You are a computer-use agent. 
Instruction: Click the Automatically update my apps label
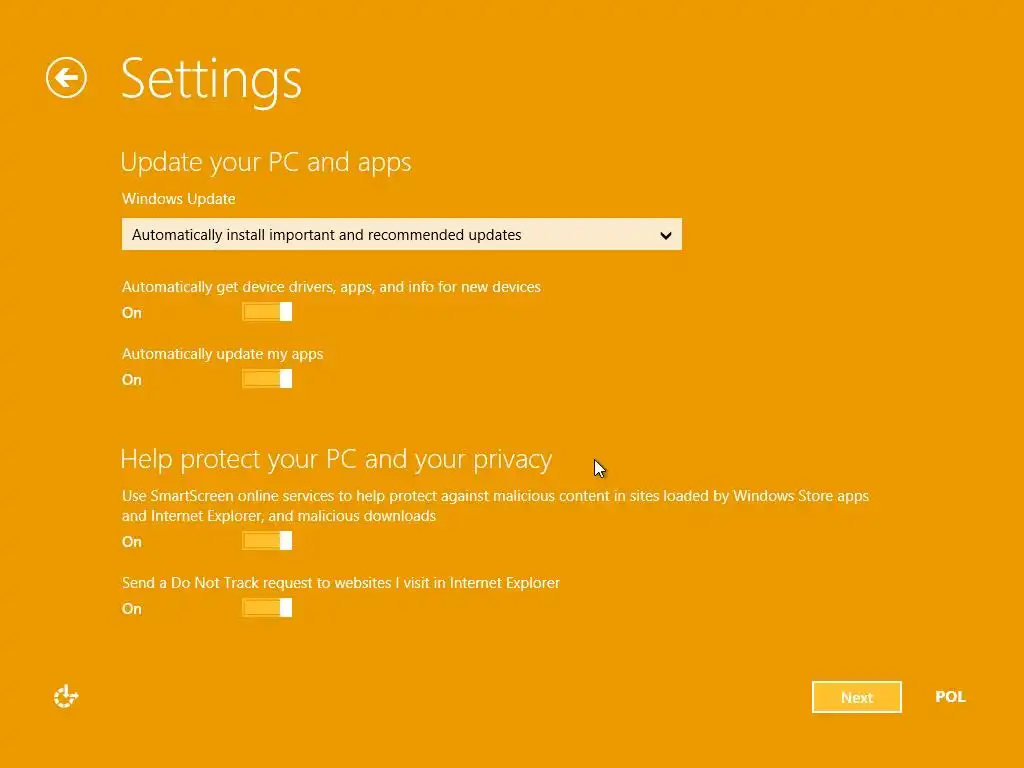click(x=222, y=354)
